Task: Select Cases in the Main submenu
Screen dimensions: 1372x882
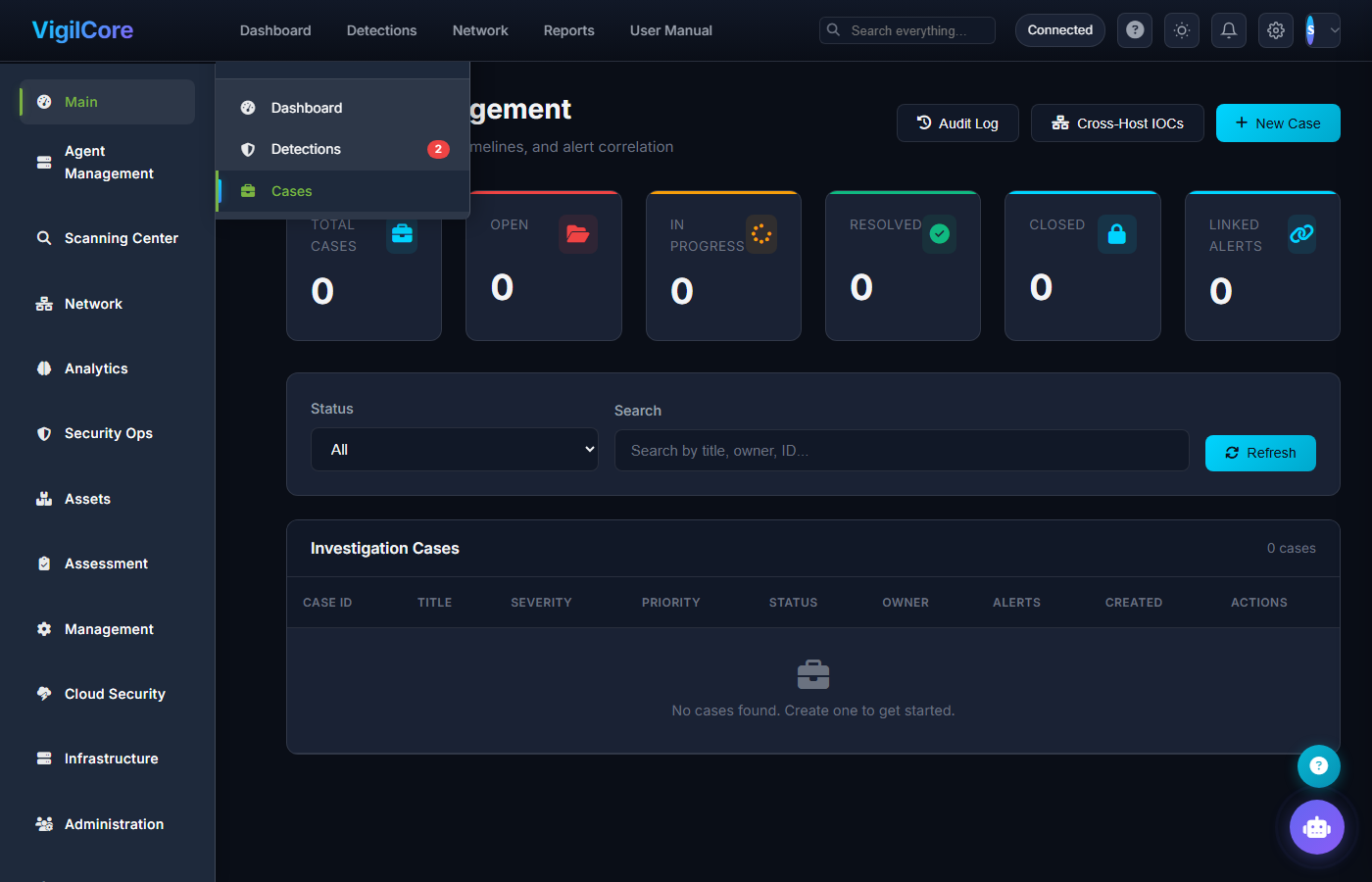Action: pos(343,191)
